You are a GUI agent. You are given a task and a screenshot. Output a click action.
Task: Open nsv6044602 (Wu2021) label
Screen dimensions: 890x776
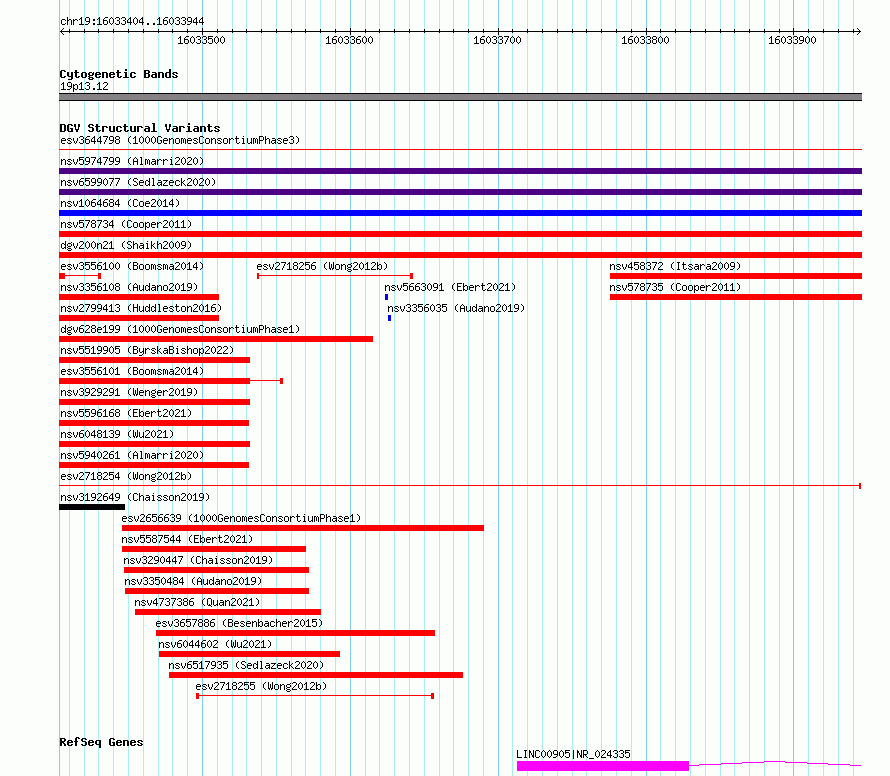(x=215, y=644)
